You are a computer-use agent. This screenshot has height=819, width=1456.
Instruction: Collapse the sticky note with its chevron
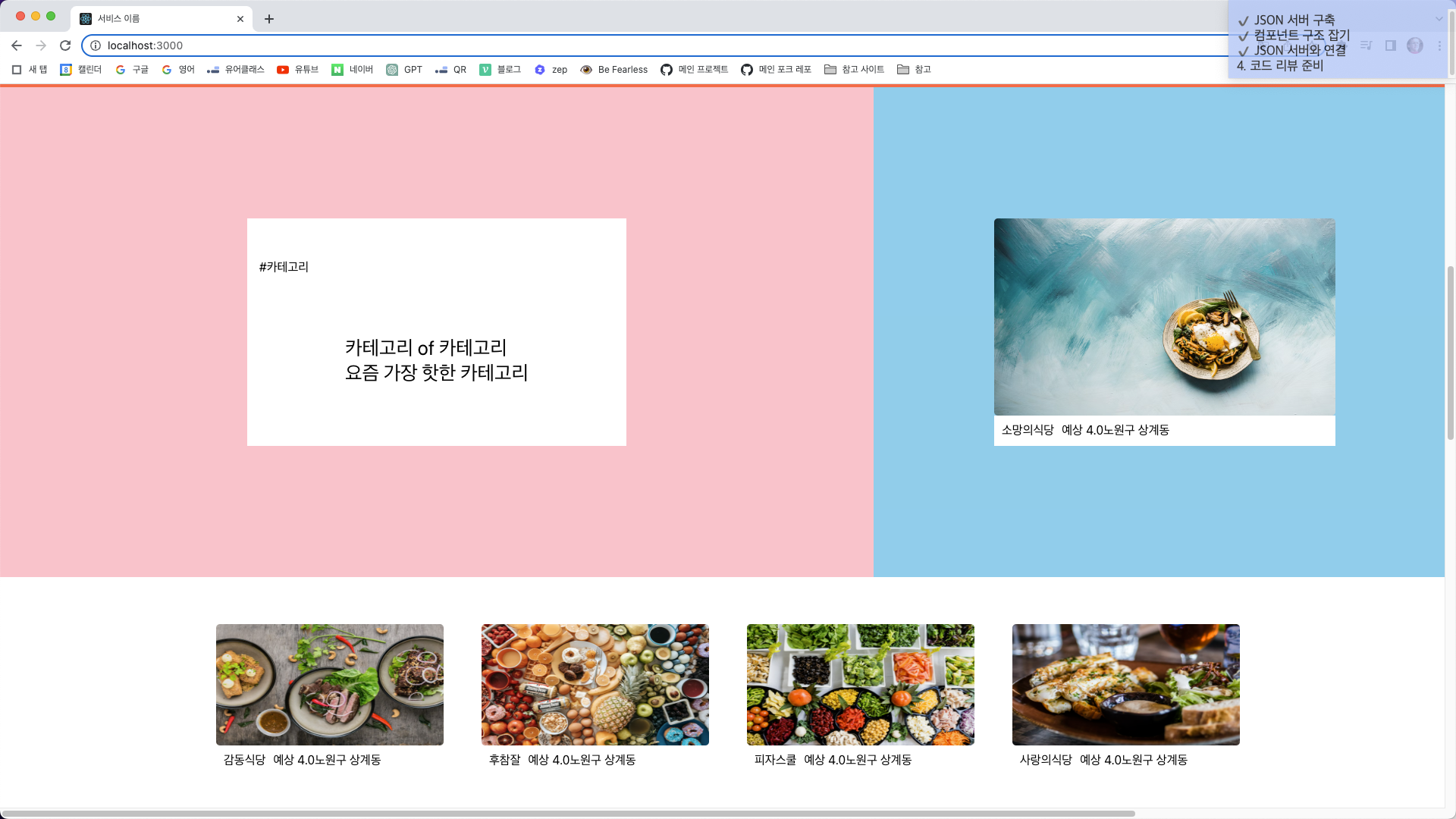tap(1439, 19)
